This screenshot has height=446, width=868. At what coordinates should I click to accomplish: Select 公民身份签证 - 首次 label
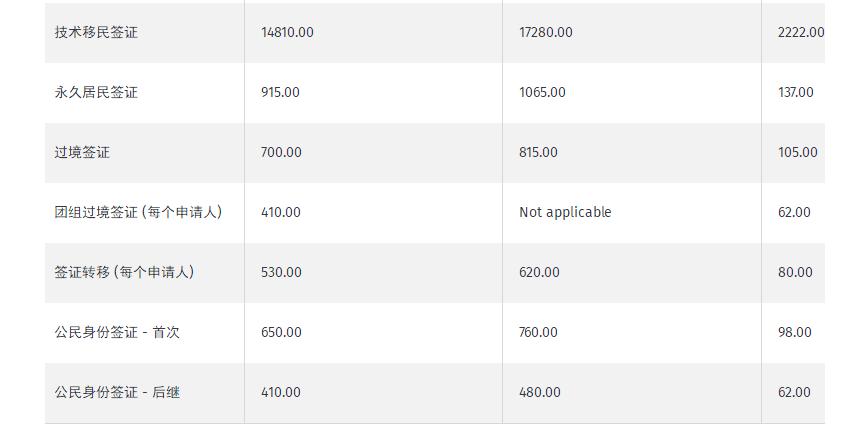pyautogui.click(x=117, y=332)
